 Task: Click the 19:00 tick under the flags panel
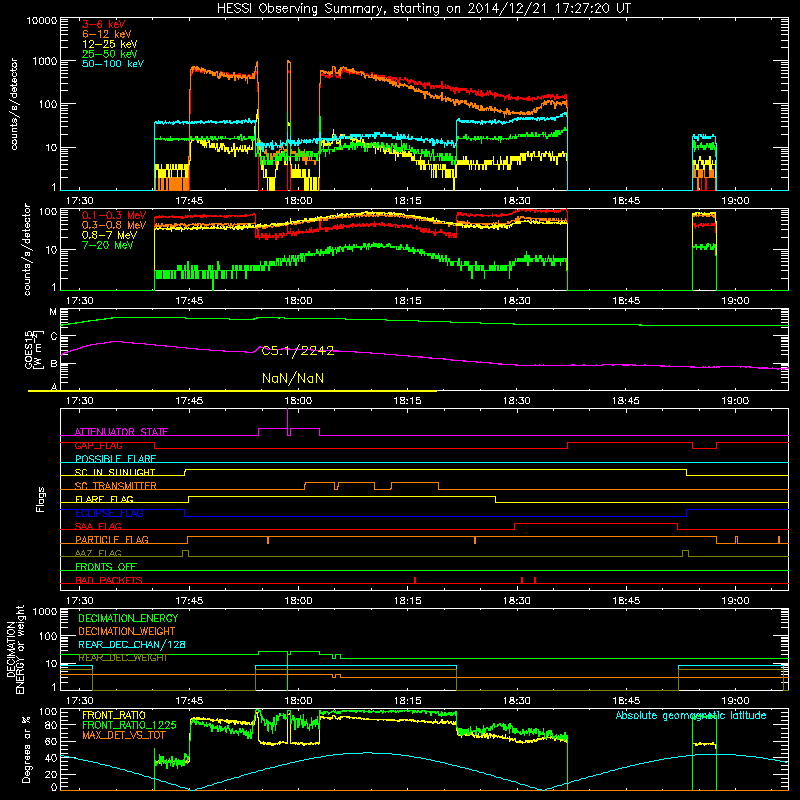(x=735, y=601)
